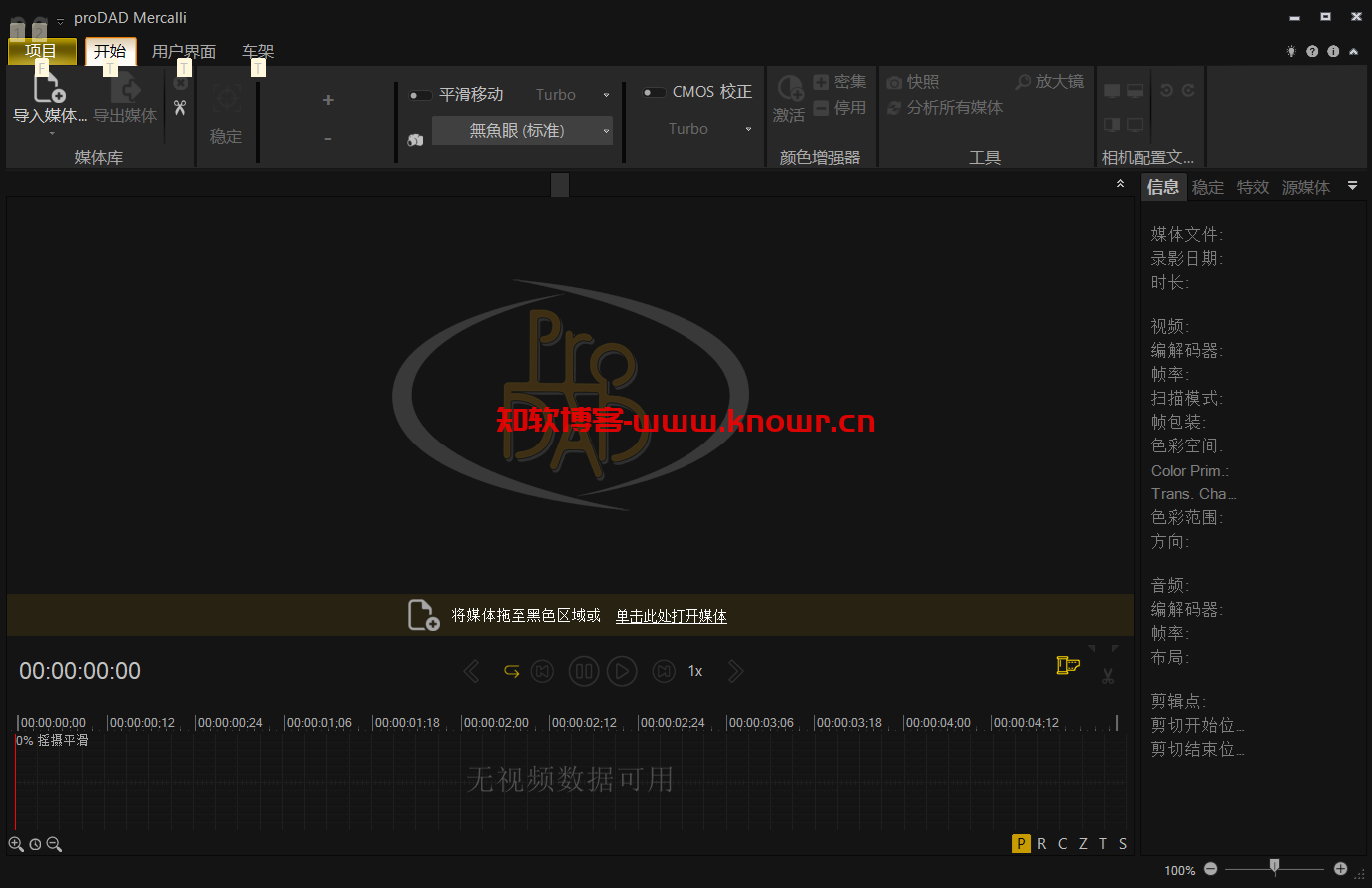
Task: Click the Disable (停用) minus option
Action: [x=839, y=108]
